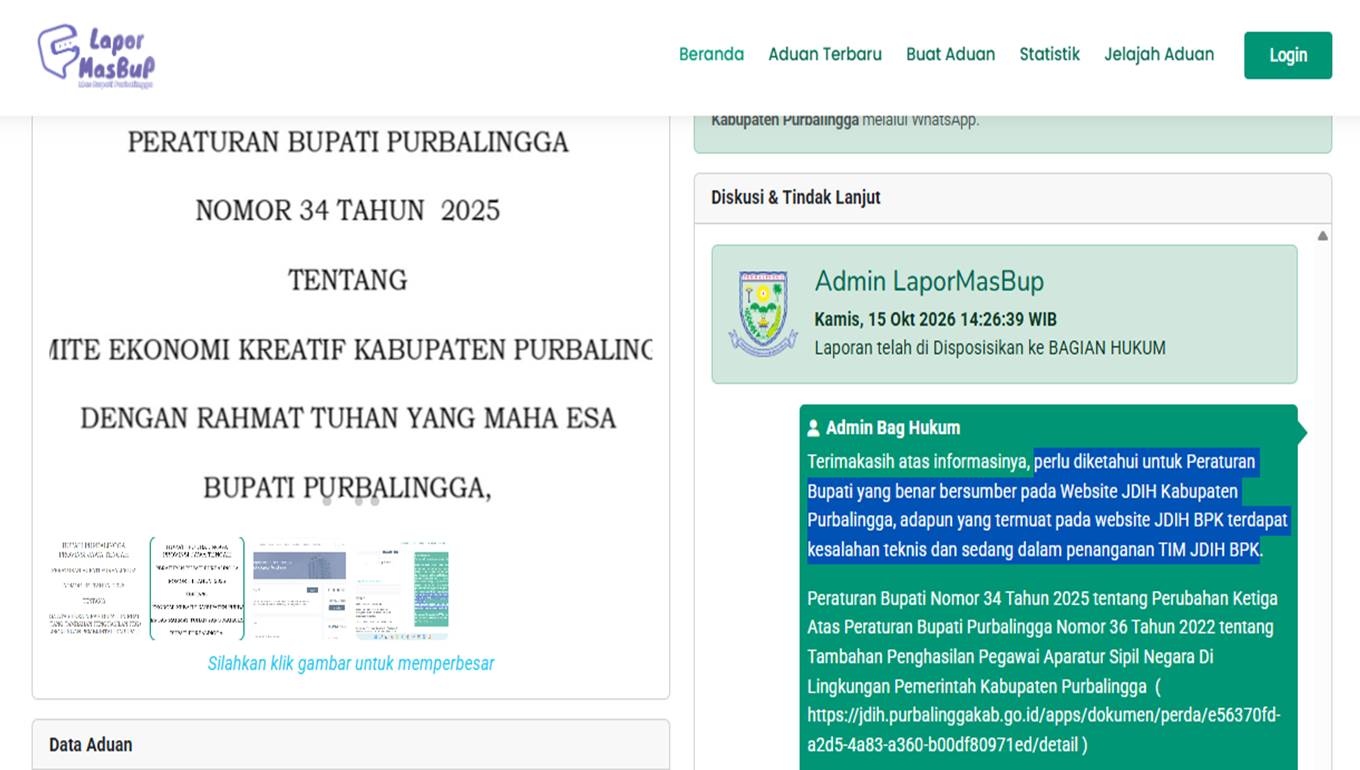Click the Diskusi & Tindak Lanjut heading
The height and width of the screenshot is (770, 1360).
(796, 197)
